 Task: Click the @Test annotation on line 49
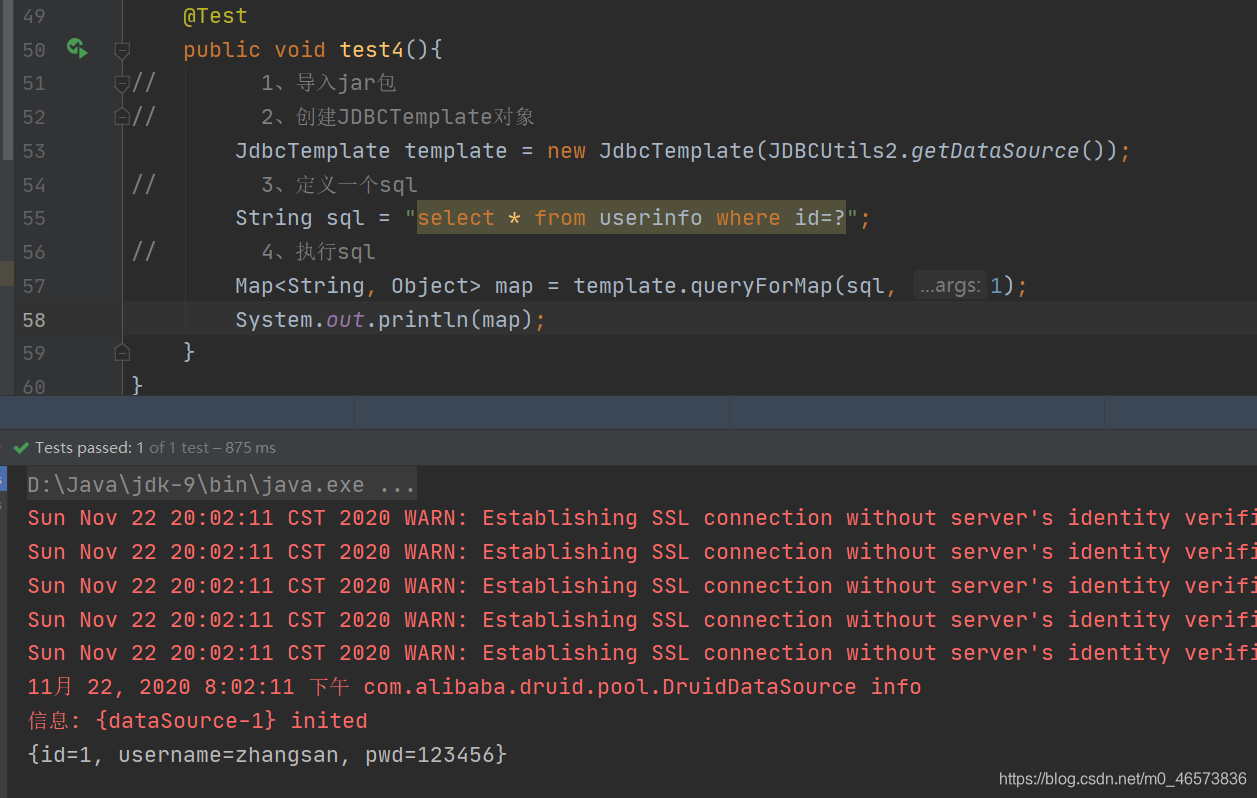tap(215, 16)
